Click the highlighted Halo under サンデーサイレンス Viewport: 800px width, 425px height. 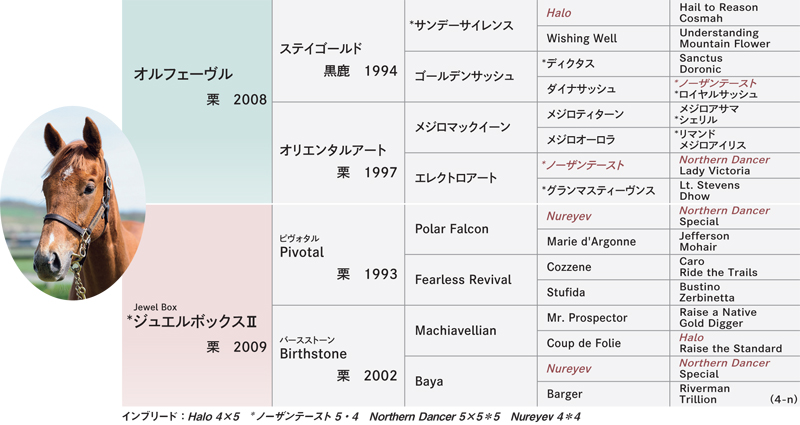click(559, 13)
